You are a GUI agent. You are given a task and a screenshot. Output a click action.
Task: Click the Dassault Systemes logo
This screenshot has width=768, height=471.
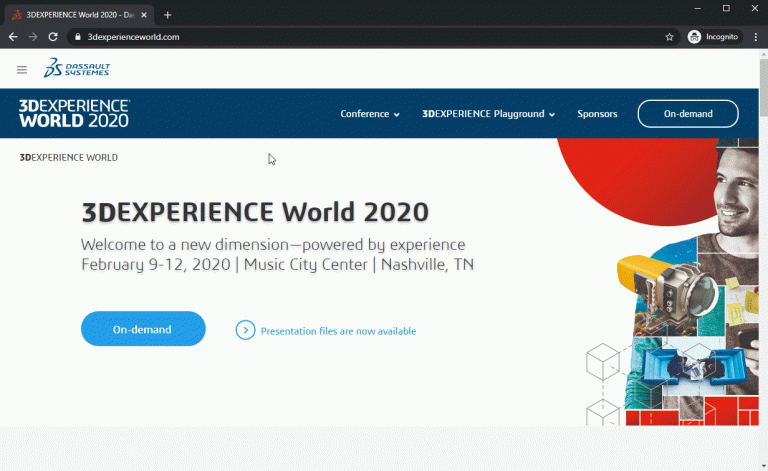[x=77, y=69]
